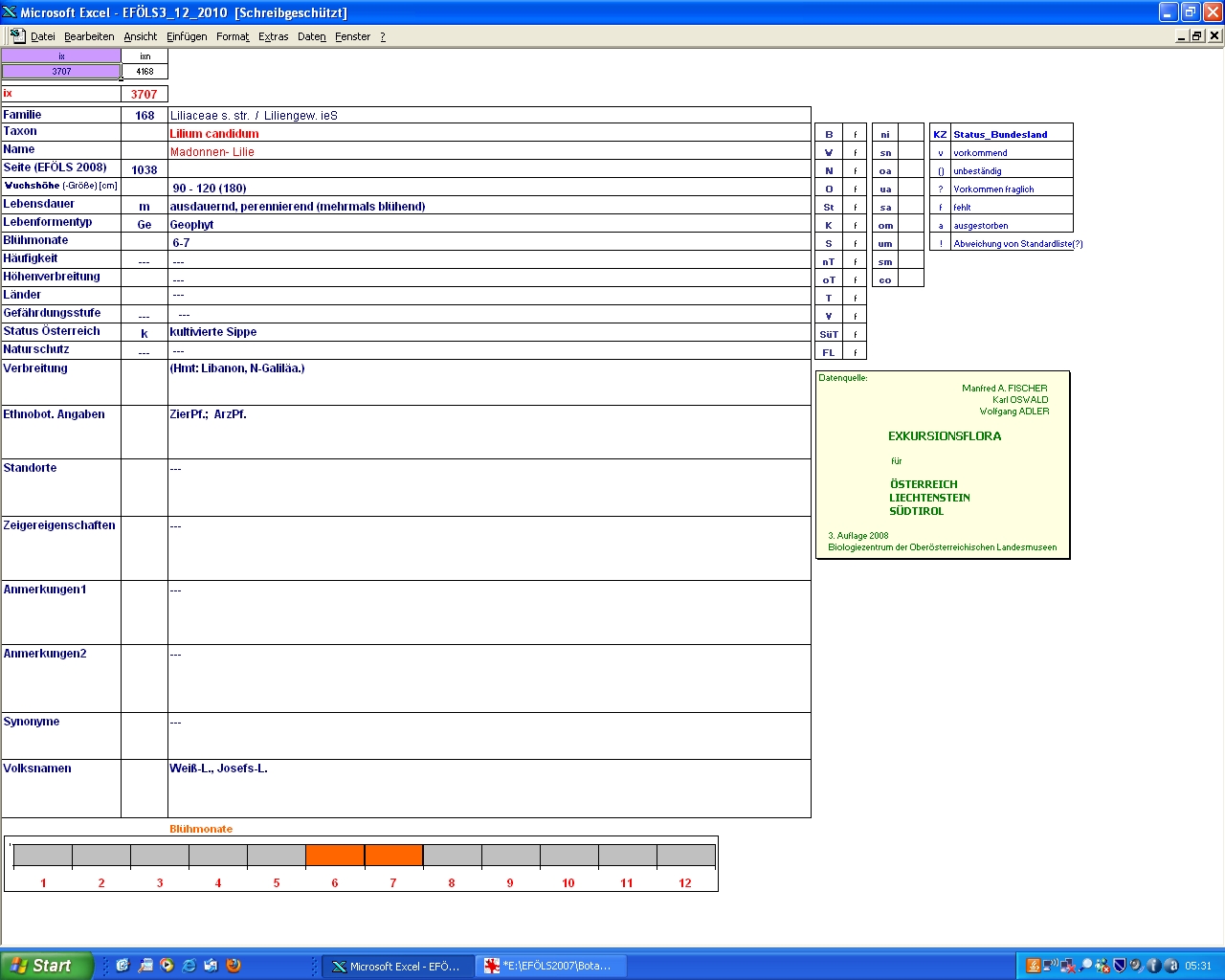Image resolution: width=1225 pixels, height=980 pixels.
Task: Select the Bundesland cell FL
Action: pyautogui.click(x=829, y=352)
